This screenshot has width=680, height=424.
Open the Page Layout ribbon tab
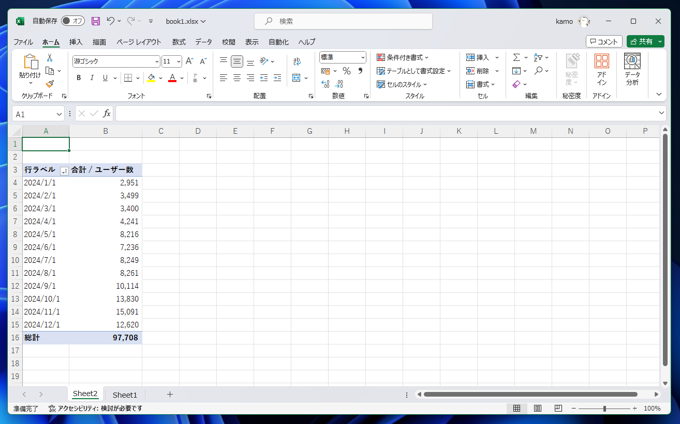[x=138, y=42]
